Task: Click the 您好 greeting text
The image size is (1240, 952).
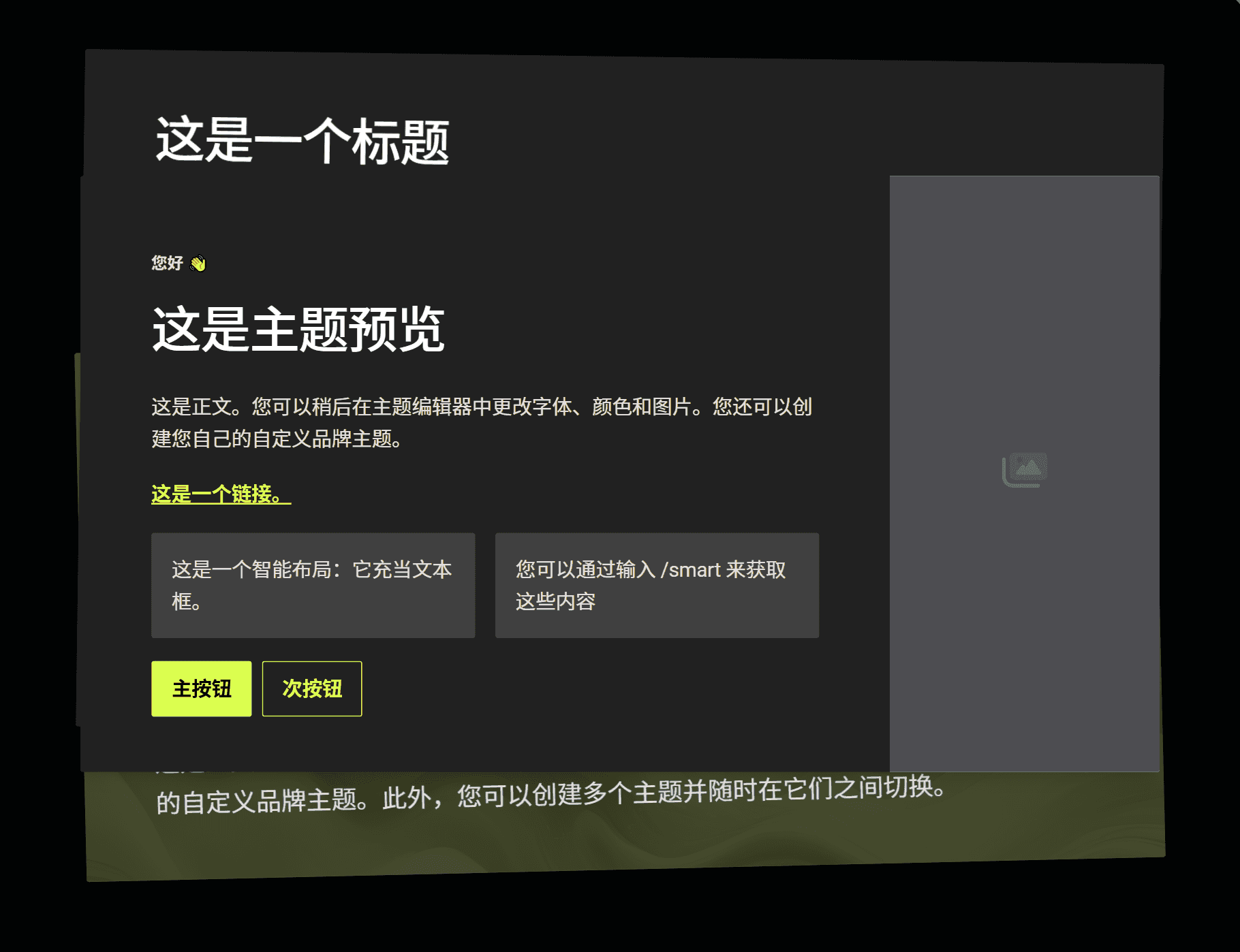Action: 167,264
